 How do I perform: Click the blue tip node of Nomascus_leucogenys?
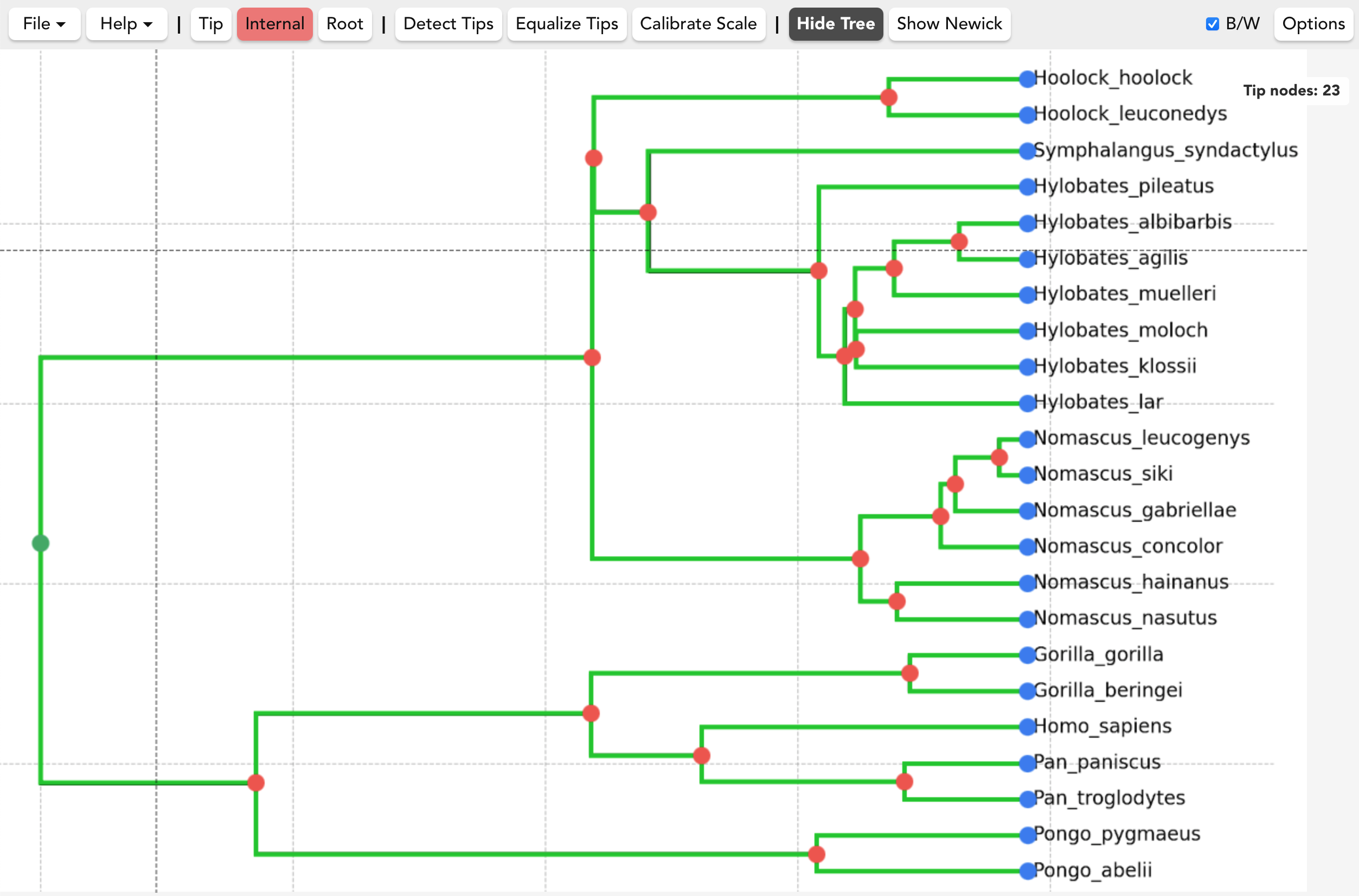1028,439
